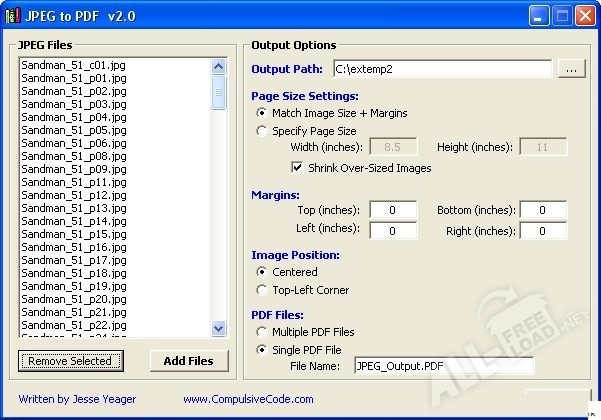Select Specify Page Size radio button
Viewport: 601px width, 420px height.
(x=263, y=131)
